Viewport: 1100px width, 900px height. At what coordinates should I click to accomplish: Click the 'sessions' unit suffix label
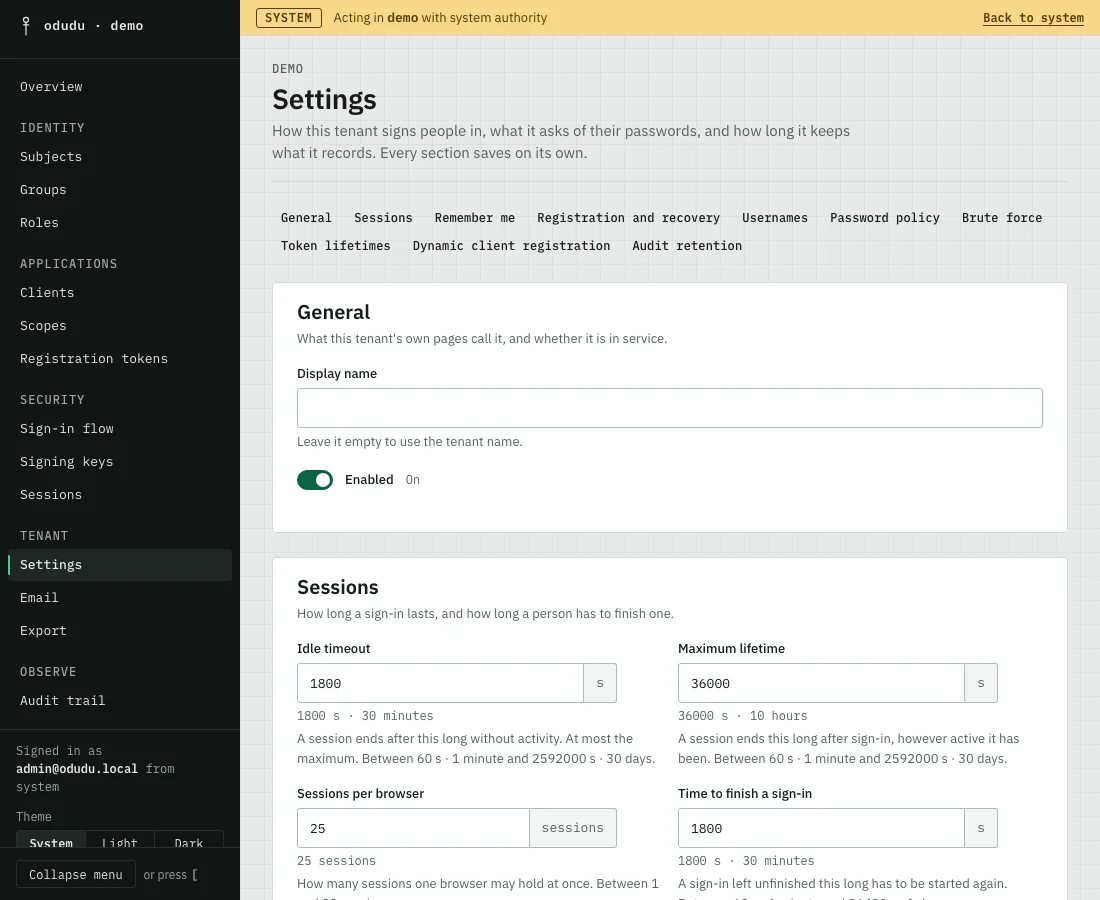point(572,828)
